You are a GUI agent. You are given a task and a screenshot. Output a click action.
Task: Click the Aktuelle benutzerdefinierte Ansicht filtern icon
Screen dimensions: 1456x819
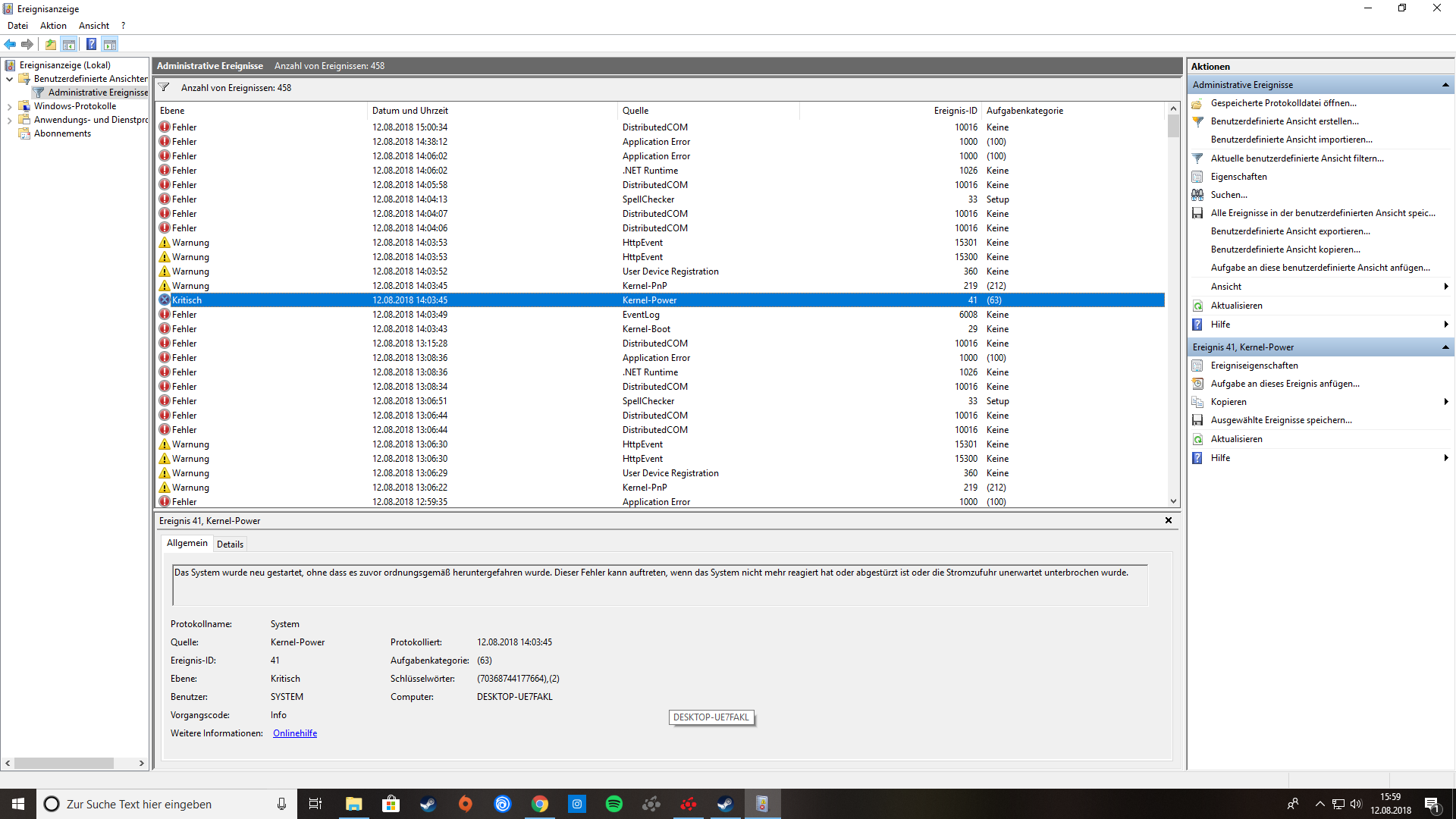pyautogui.click(x=1197, y=158)
